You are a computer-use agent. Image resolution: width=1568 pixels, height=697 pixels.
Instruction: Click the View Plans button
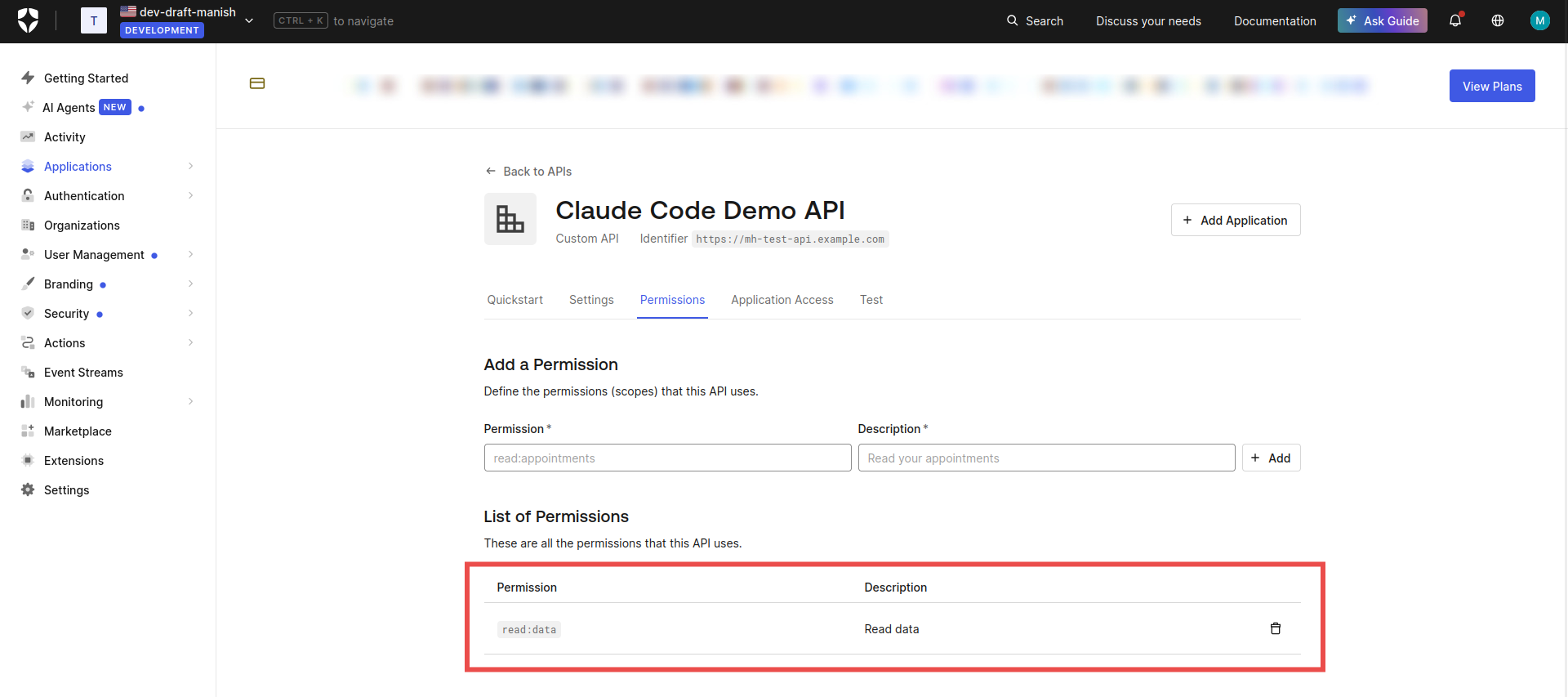(1492, 86)
